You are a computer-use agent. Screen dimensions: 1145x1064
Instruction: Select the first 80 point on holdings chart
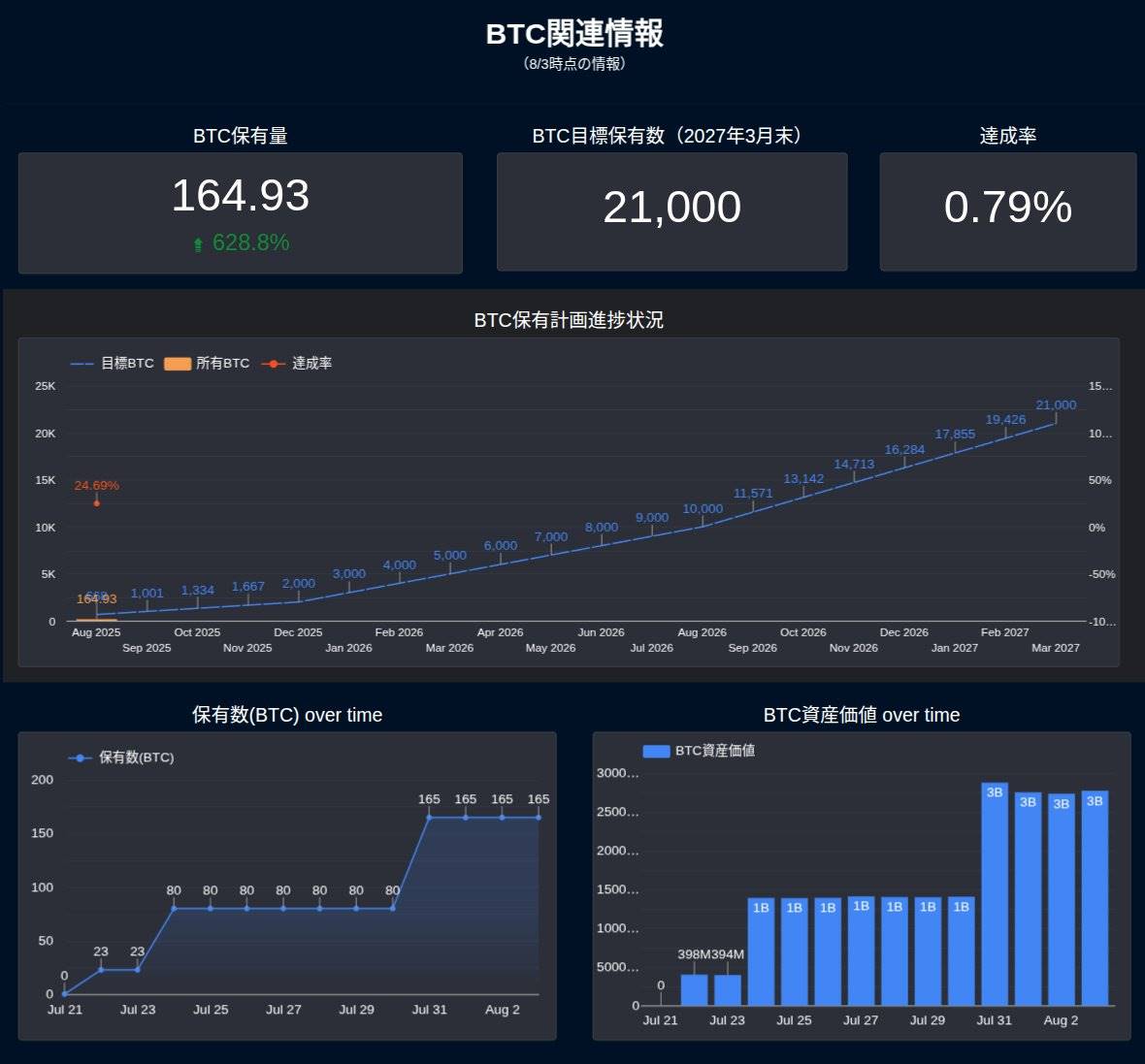(174, 909)
